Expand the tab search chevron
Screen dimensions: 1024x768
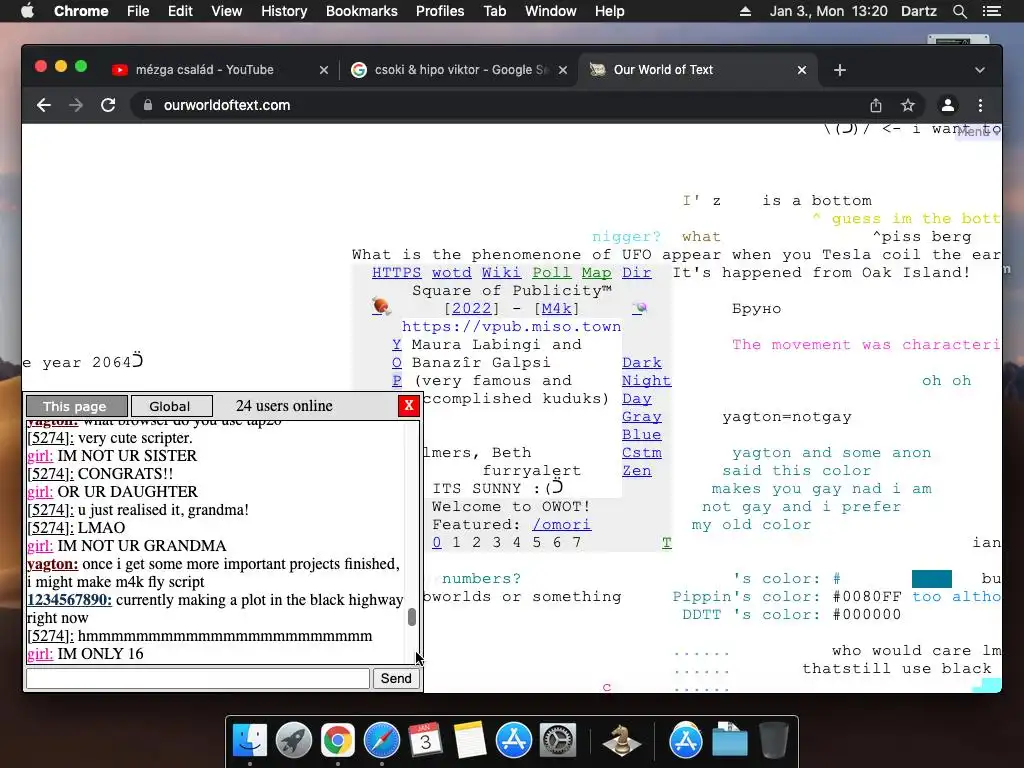(x=980, y=70)
